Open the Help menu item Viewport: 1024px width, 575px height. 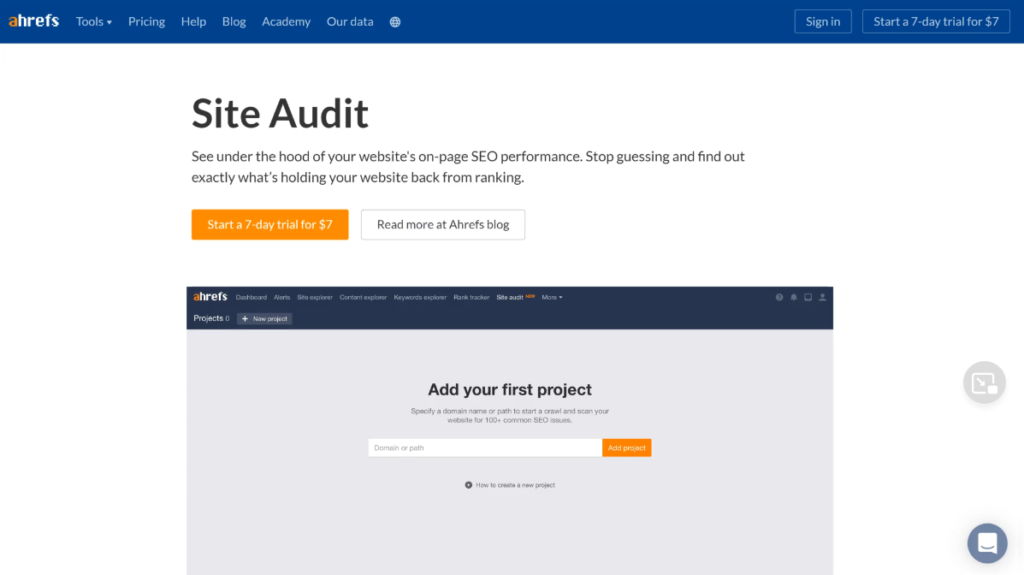(x=193, y=22)
